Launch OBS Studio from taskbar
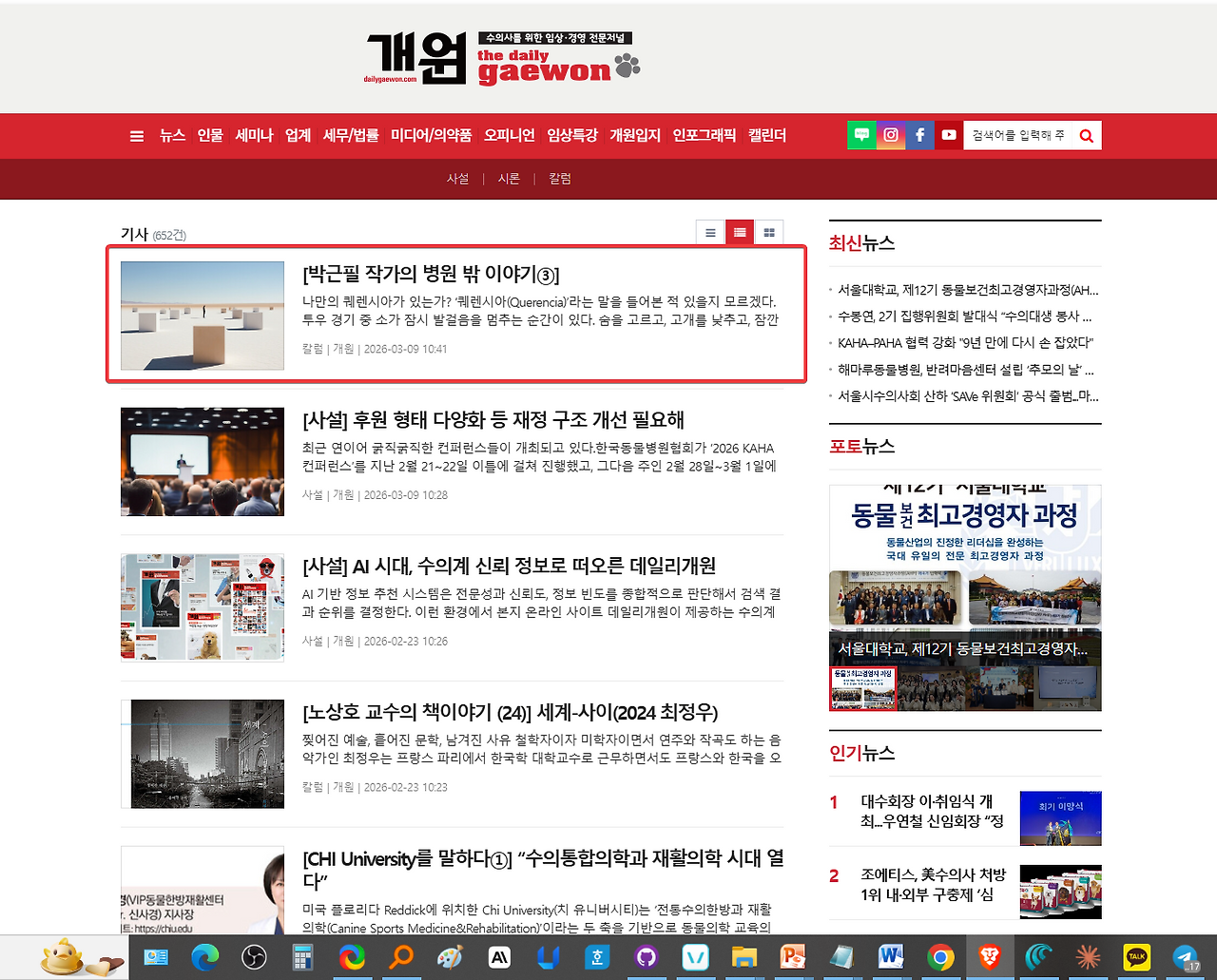Viewport: 1217px width, 980px height. click(254, 957)
